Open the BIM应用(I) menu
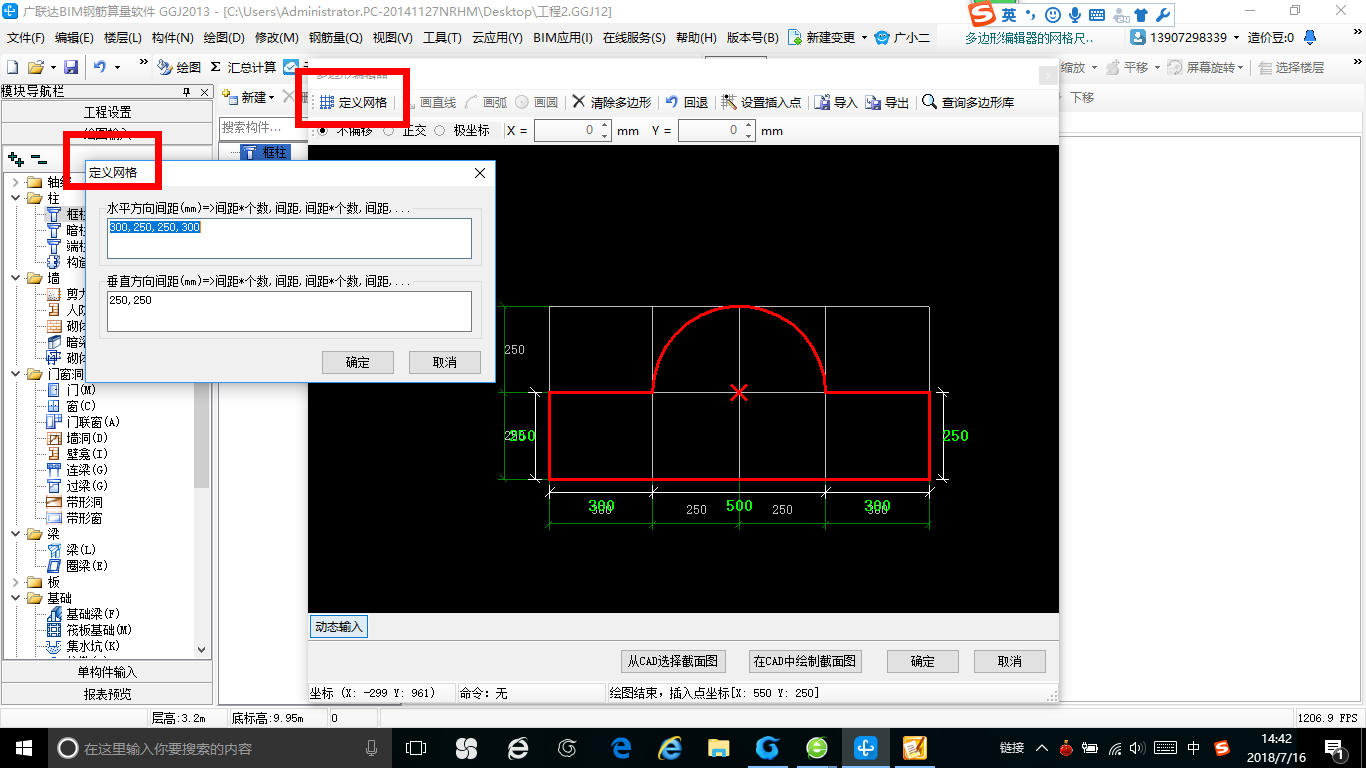The height and width of the screenshot is (768, 1366). coord(563,37)
